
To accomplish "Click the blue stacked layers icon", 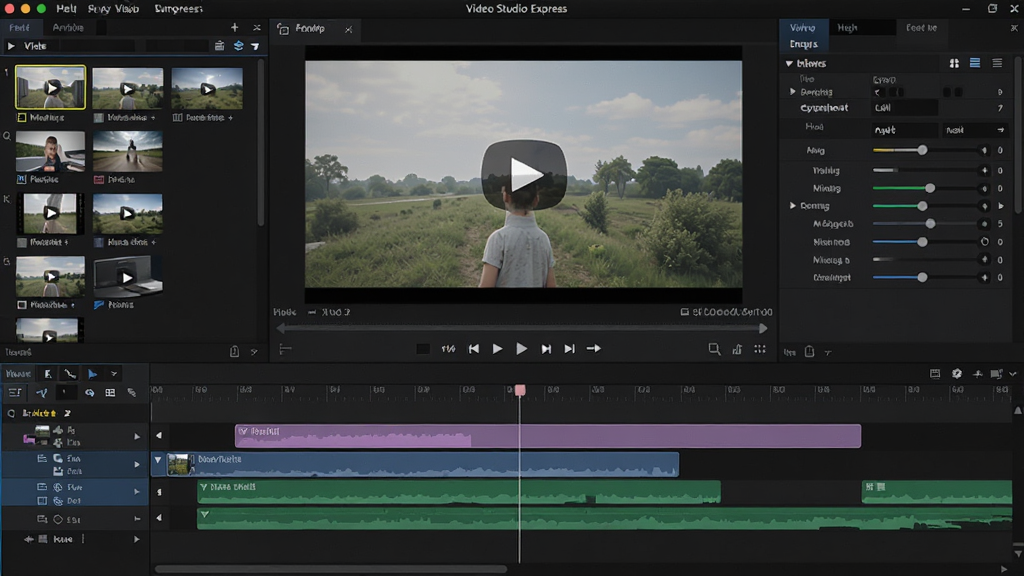I will [238, 46].
